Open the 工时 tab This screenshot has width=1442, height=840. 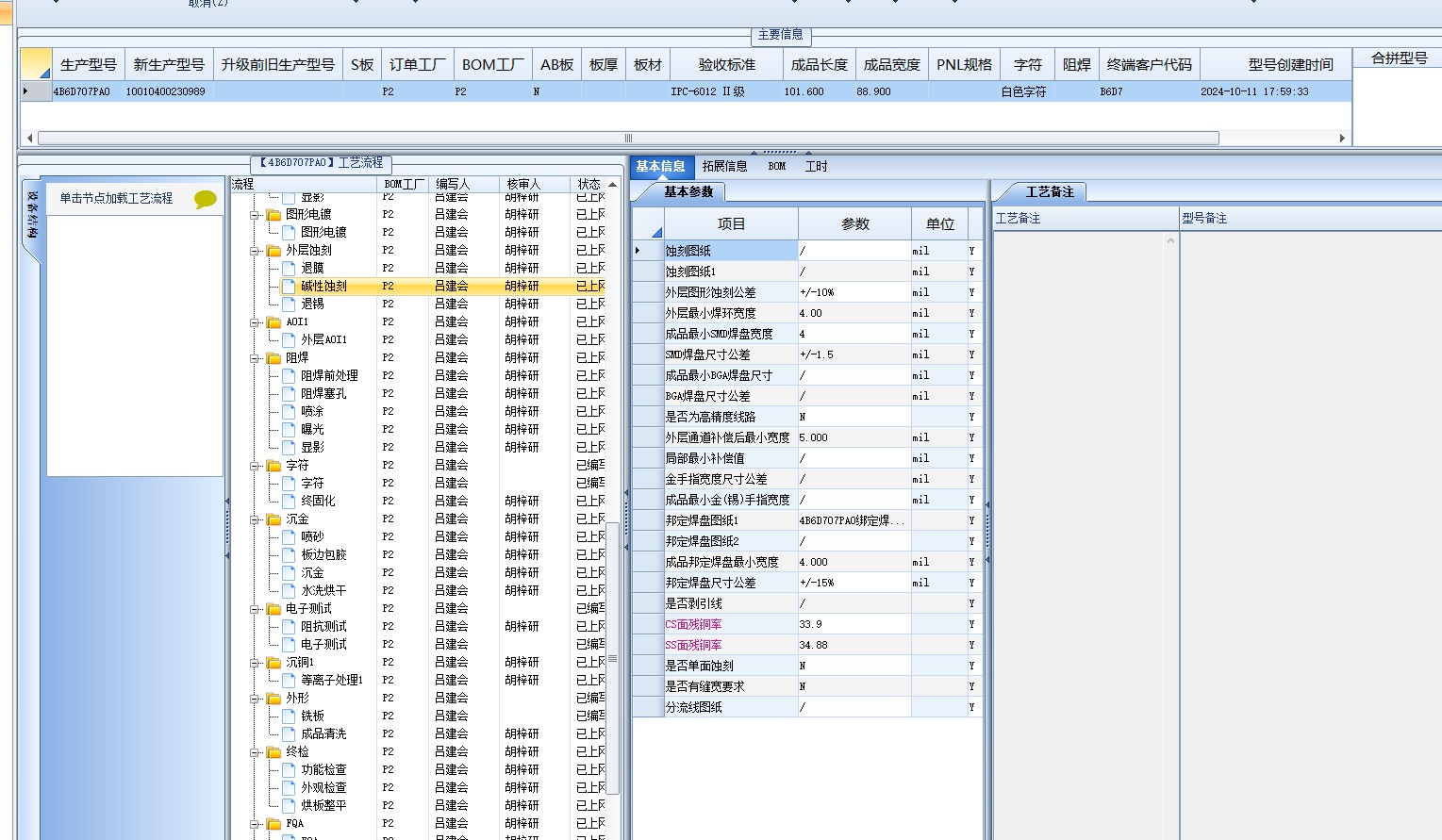(x=817, y=167)
